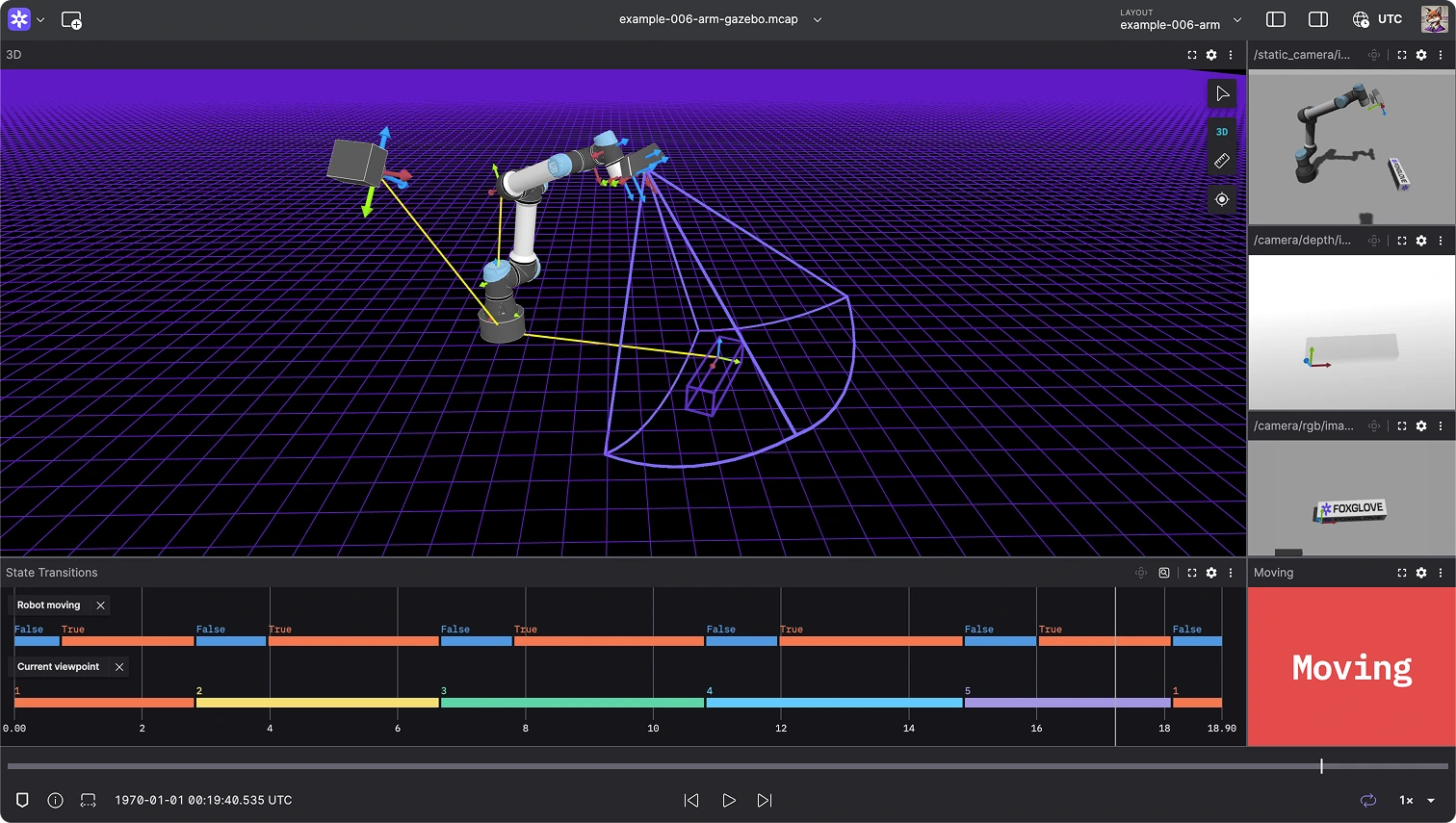The image size is (1456, 823).
Task: Click the measurement ruler tool
Action: (1222, 161)
